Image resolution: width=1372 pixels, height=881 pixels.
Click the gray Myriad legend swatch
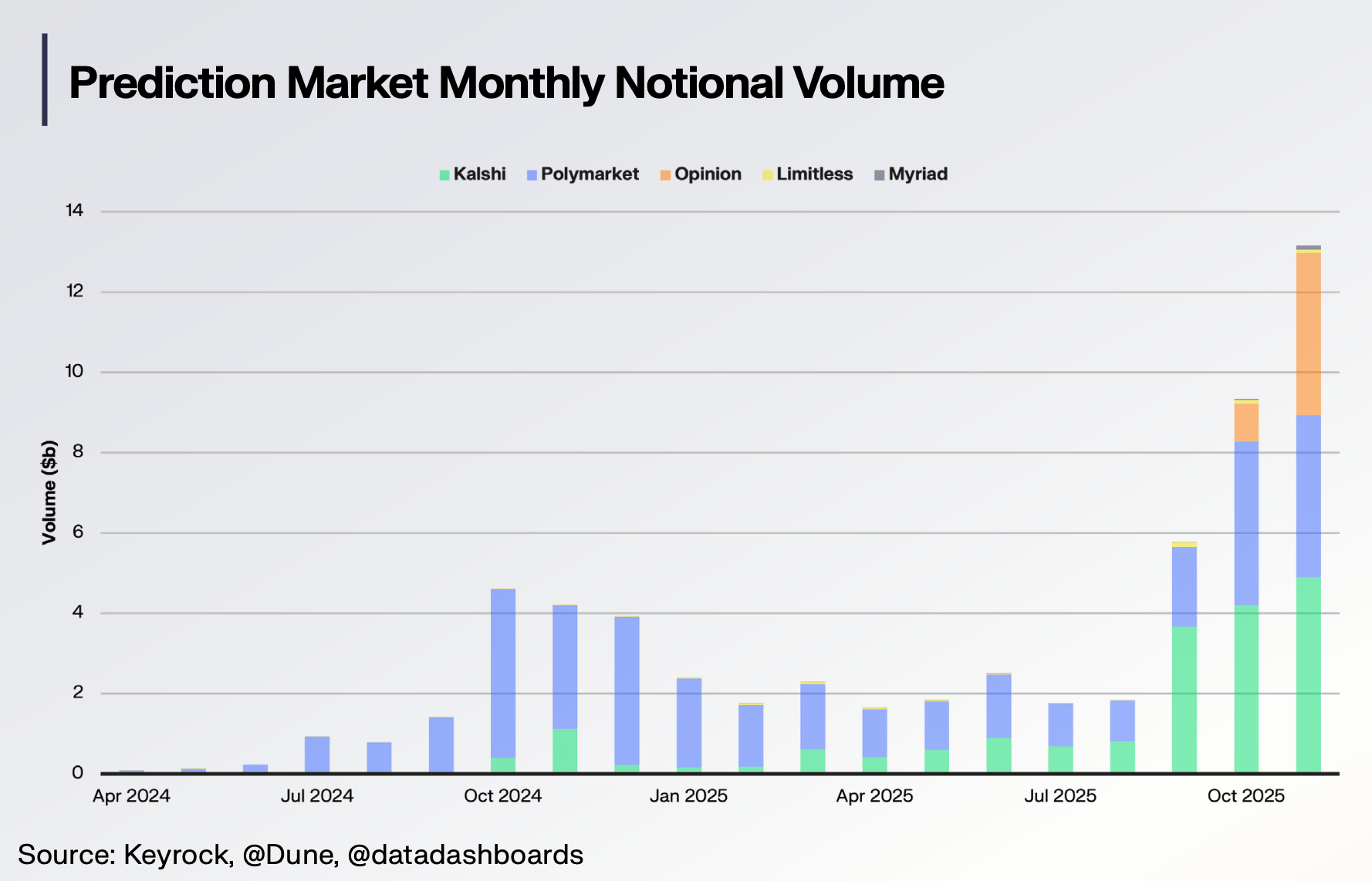878,174
